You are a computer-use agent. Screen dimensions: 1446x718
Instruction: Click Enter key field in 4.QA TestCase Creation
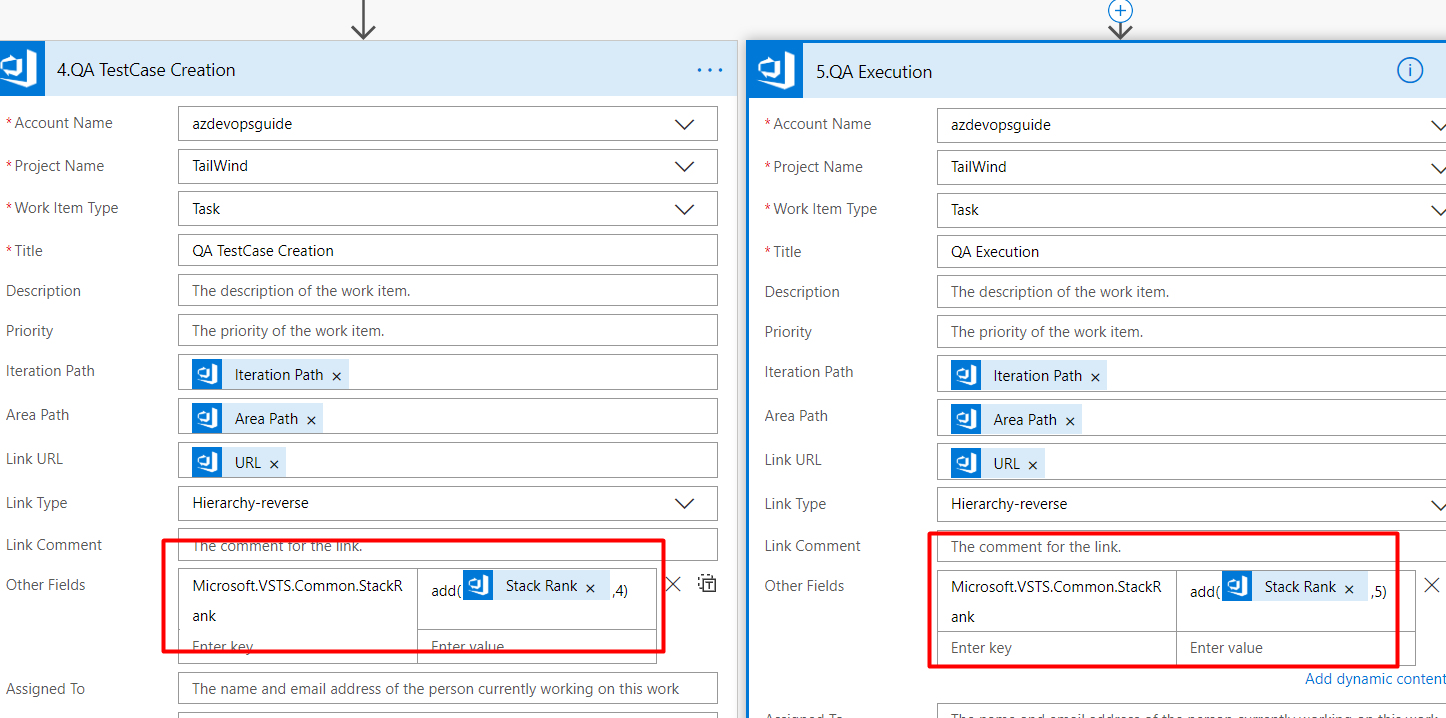point(298,647)
